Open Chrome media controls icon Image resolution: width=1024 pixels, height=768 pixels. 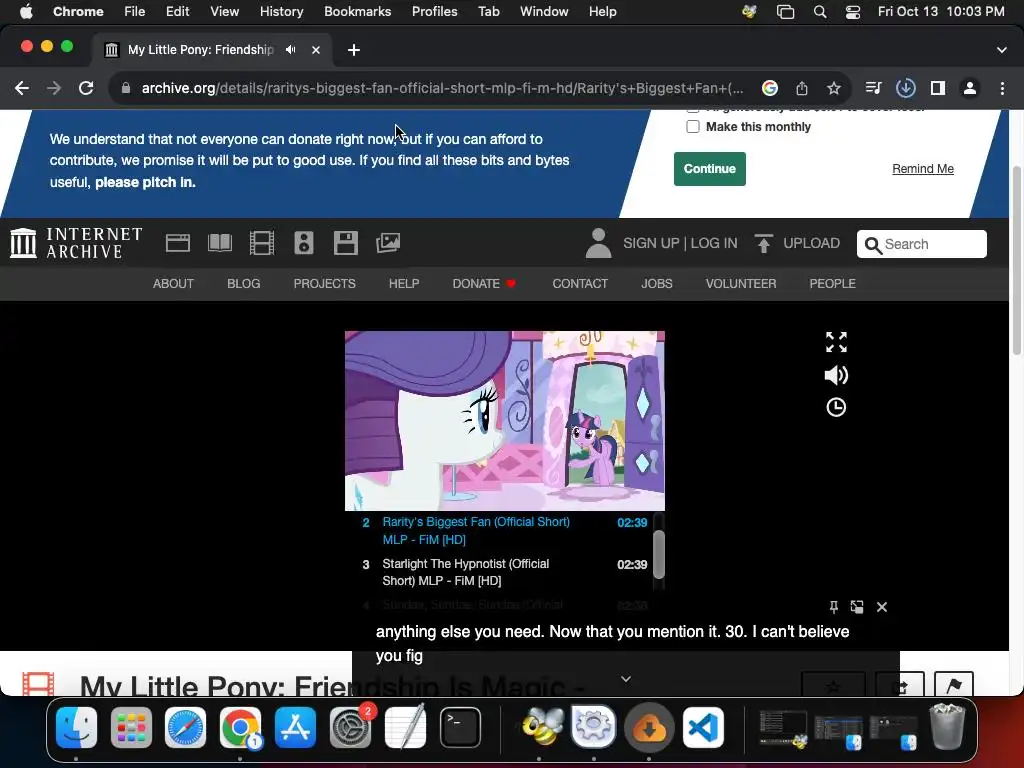pos(873,88)
